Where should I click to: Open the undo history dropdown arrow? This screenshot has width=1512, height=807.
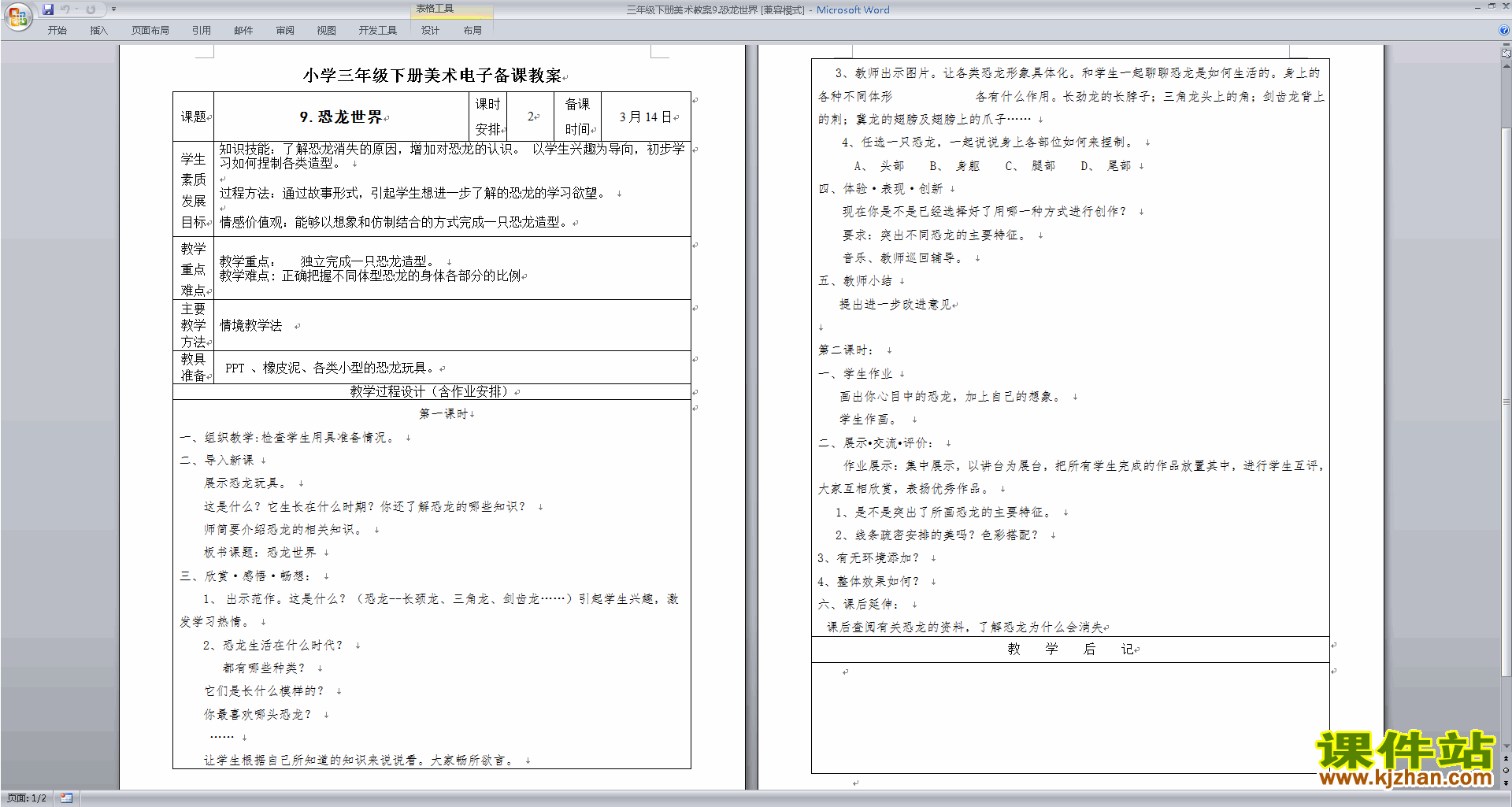[x=76, y=9]
